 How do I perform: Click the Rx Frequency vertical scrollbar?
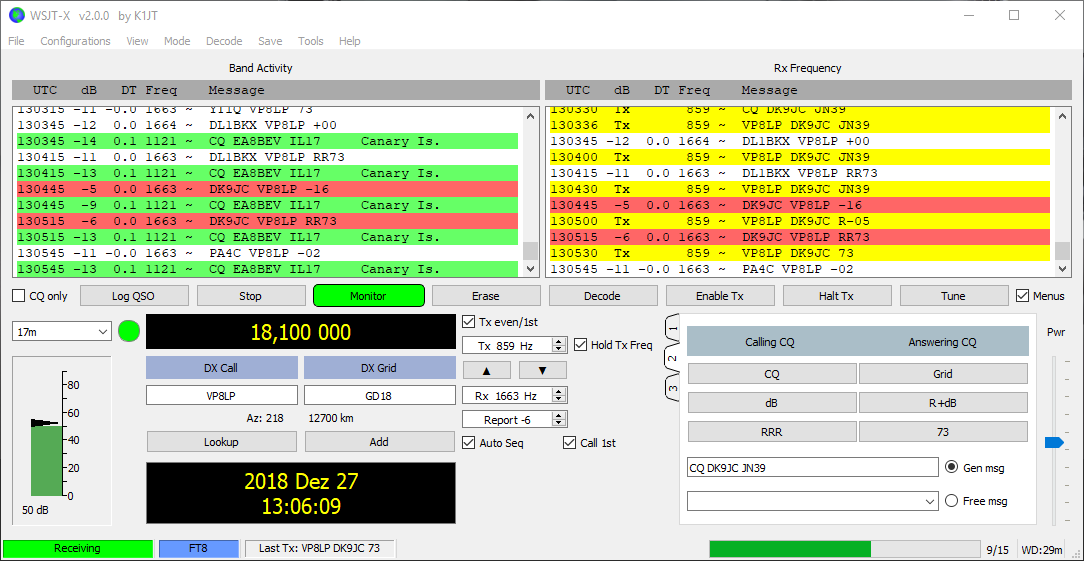pos(1063,192)
